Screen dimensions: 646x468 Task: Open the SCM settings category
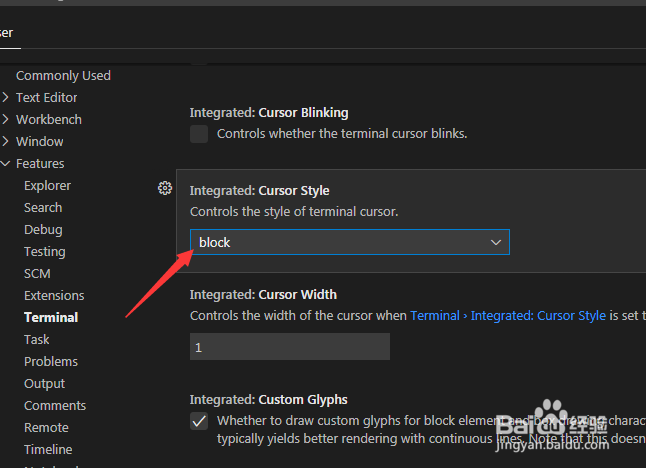tap(37, 273)
